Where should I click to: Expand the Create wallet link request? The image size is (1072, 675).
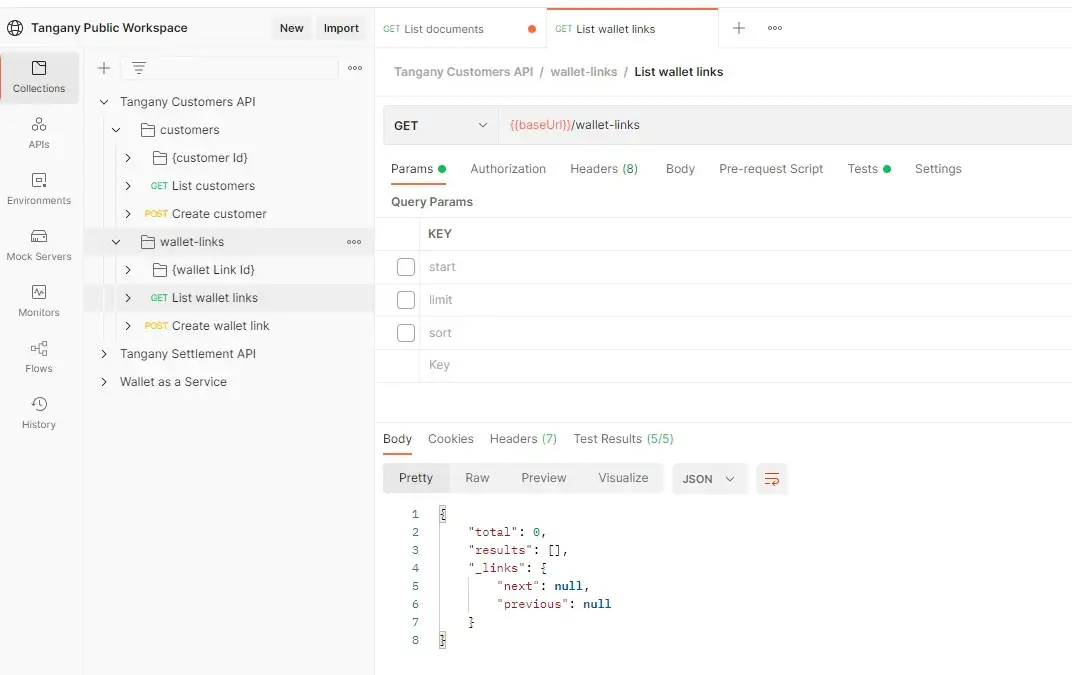tap(128, 326)
